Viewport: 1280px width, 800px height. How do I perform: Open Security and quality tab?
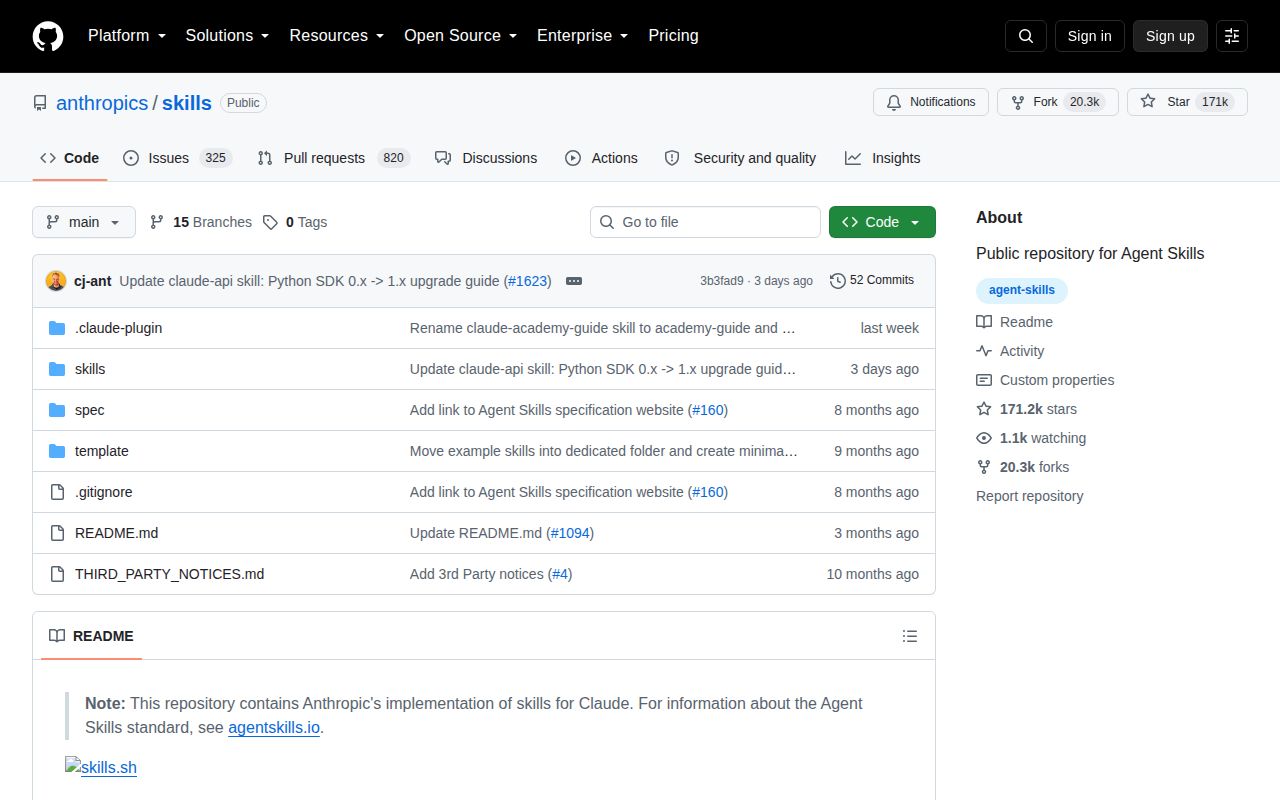coord(740,158)
